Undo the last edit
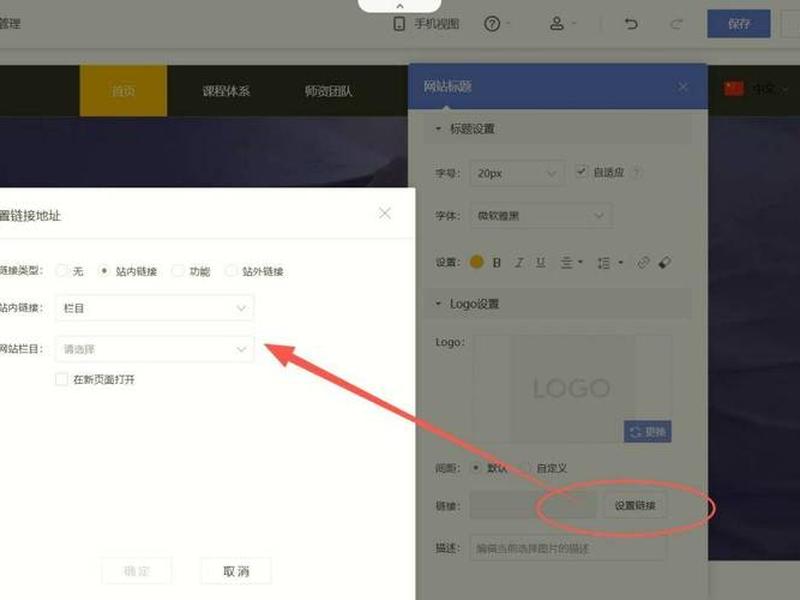 (631, 23)
